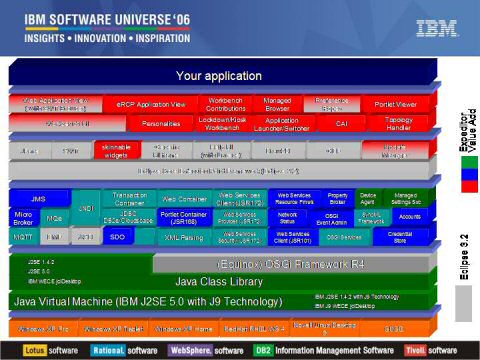Select the eRCP Application View block
Viewport: 480px width, 360px height.
click(151, 104)
